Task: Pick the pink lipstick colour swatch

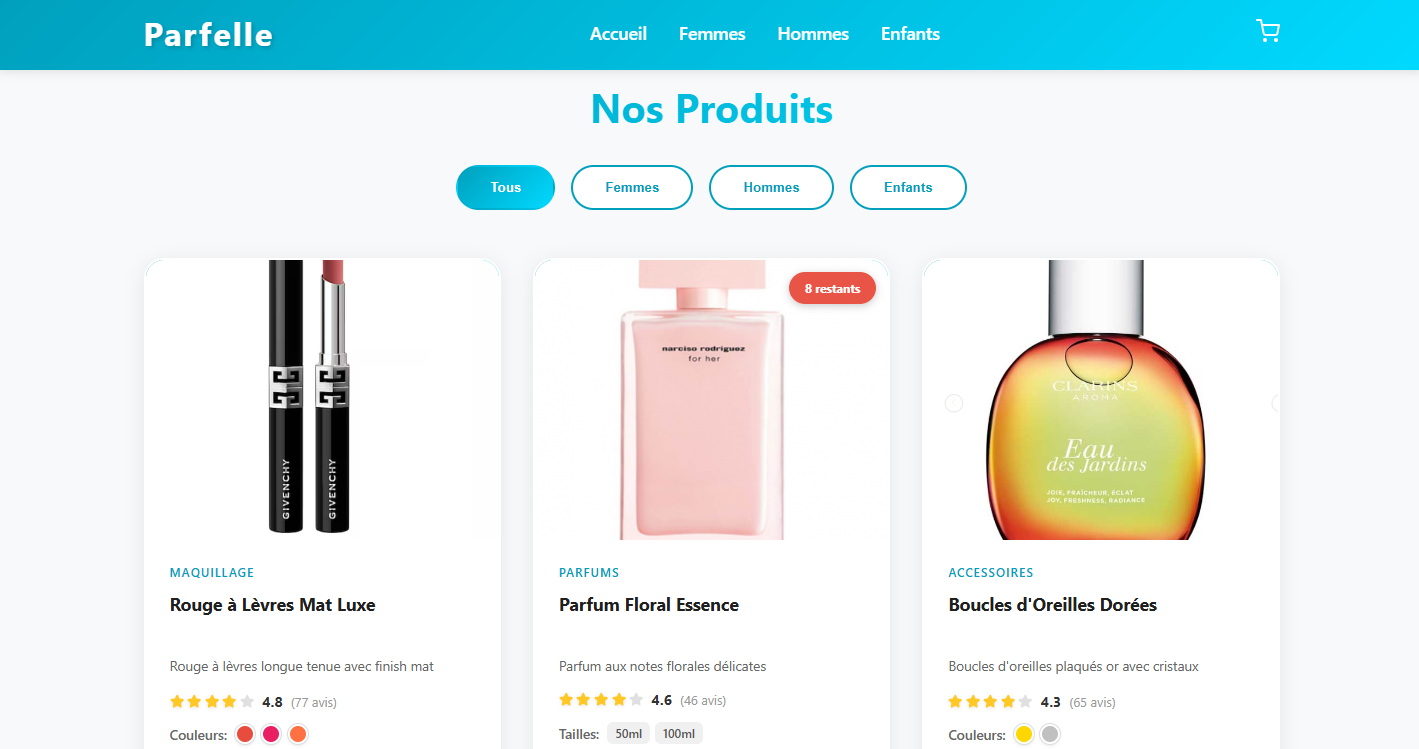Action: pos(271,734)
